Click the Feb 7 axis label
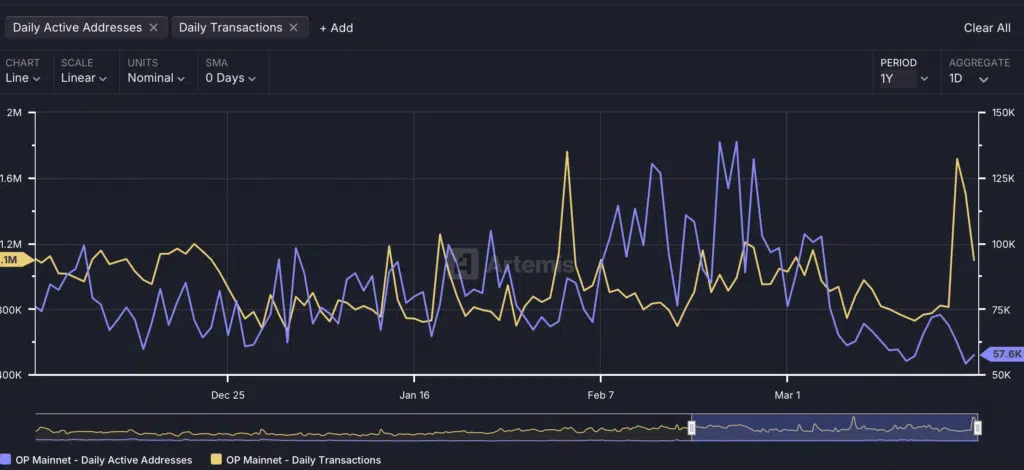The height and width of the screenshot is (470, 1024). point(600,395)
